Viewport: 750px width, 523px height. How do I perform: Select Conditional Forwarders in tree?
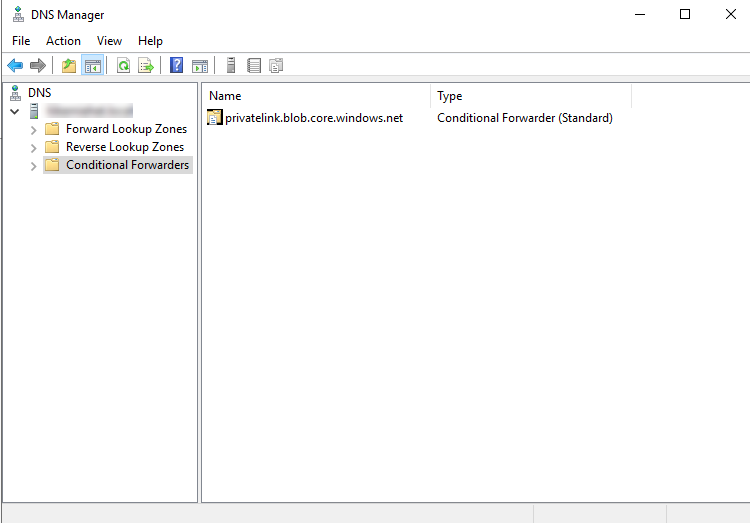click(127, 165)
